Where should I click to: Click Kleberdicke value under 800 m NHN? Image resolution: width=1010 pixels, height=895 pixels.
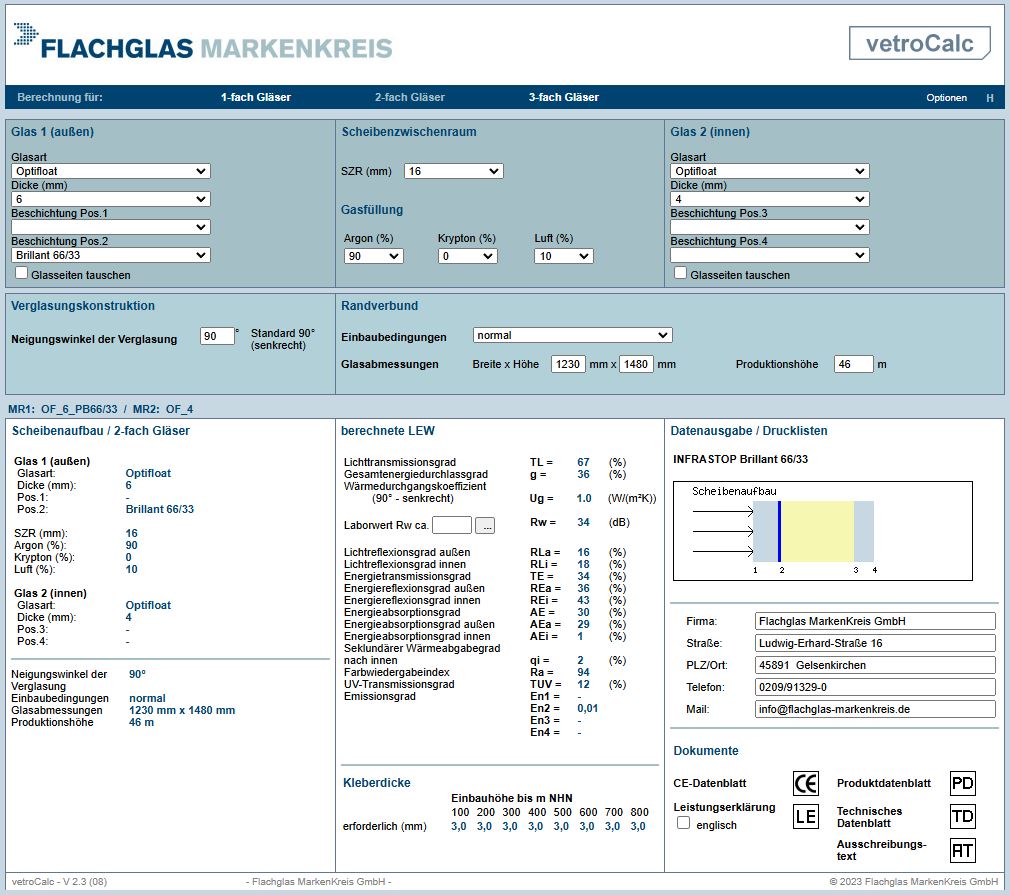click(638, 826)
